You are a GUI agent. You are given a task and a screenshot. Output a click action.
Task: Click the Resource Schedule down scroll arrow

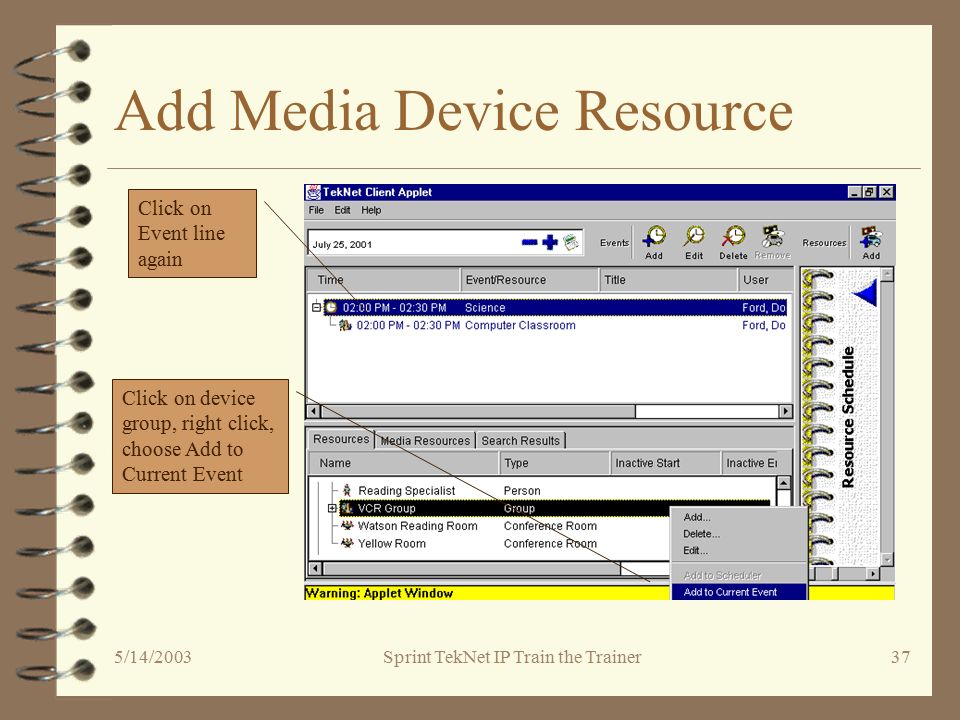point(887,559)
